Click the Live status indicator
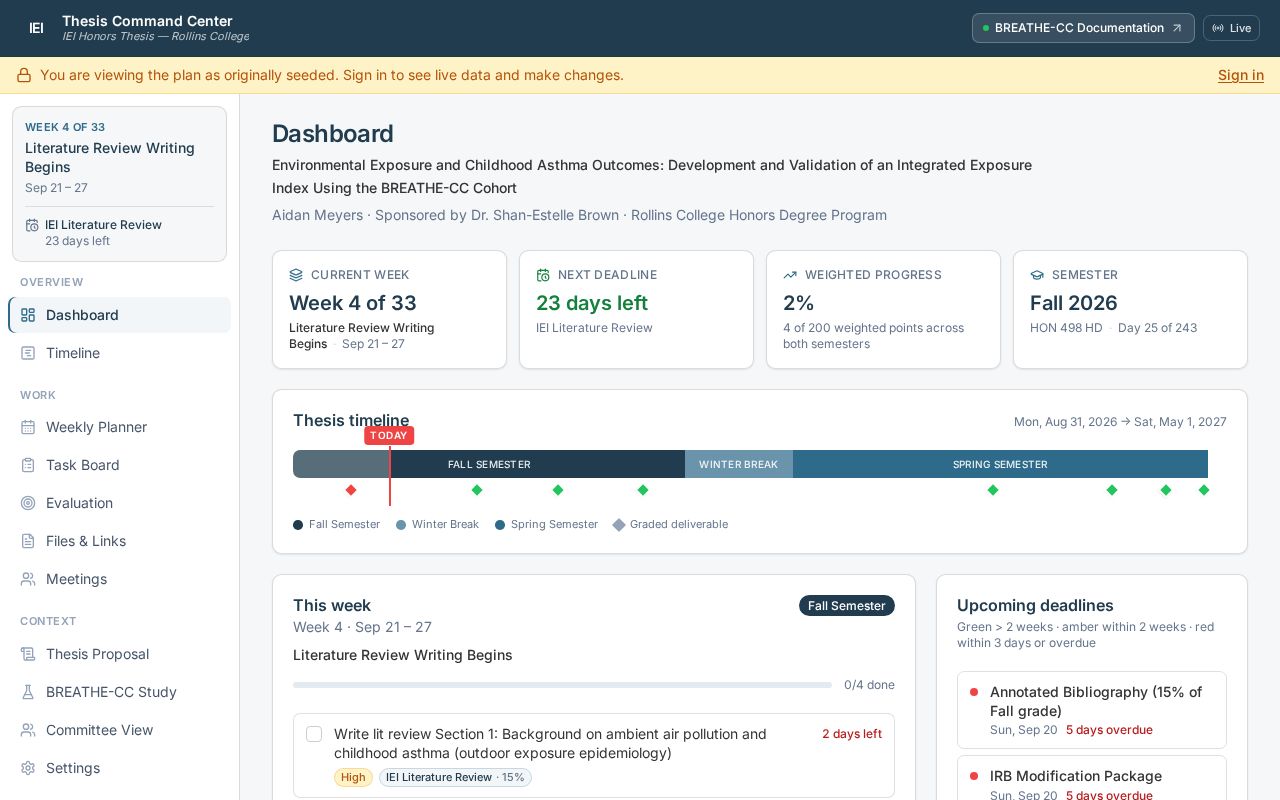Image resolution: width=1280 pixels, height=800 pixels. click(1231, 28)
